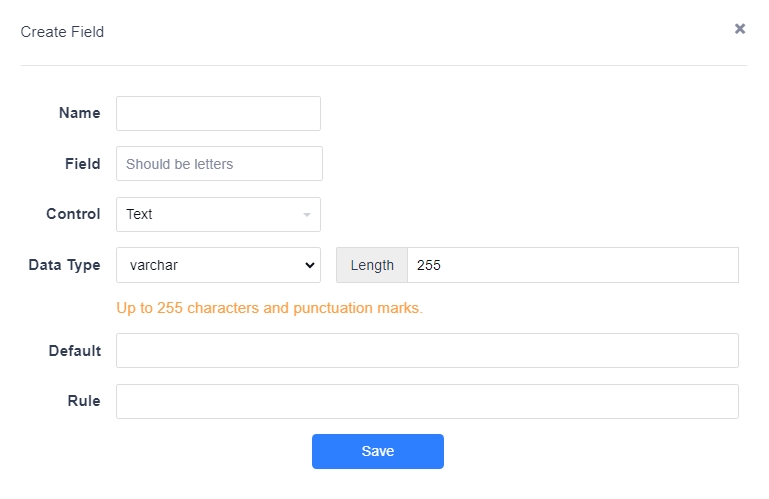Screen dimensions: 769x499
Task: Focus the Rule input field
Action: (427, 401)
